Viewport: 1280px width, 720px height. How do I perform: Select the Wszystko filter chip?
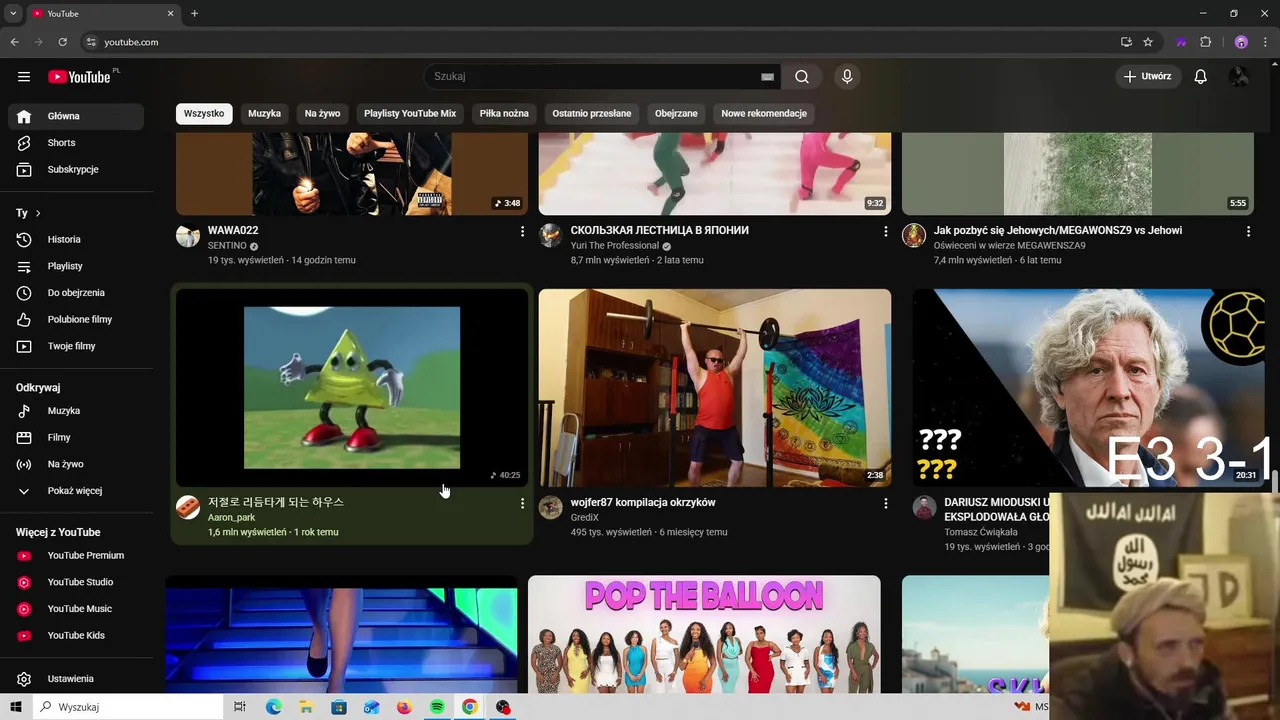coord(204,114)
